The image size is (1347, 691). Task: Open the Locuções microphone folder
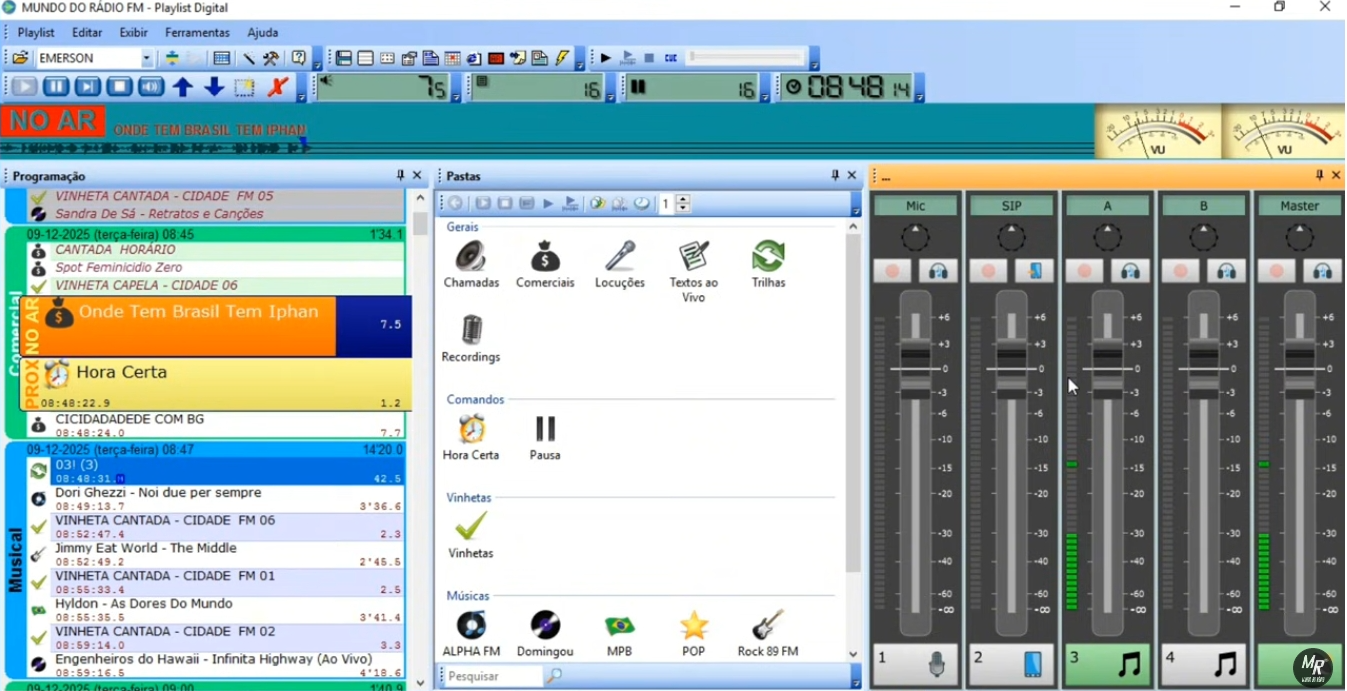[620, 258]
